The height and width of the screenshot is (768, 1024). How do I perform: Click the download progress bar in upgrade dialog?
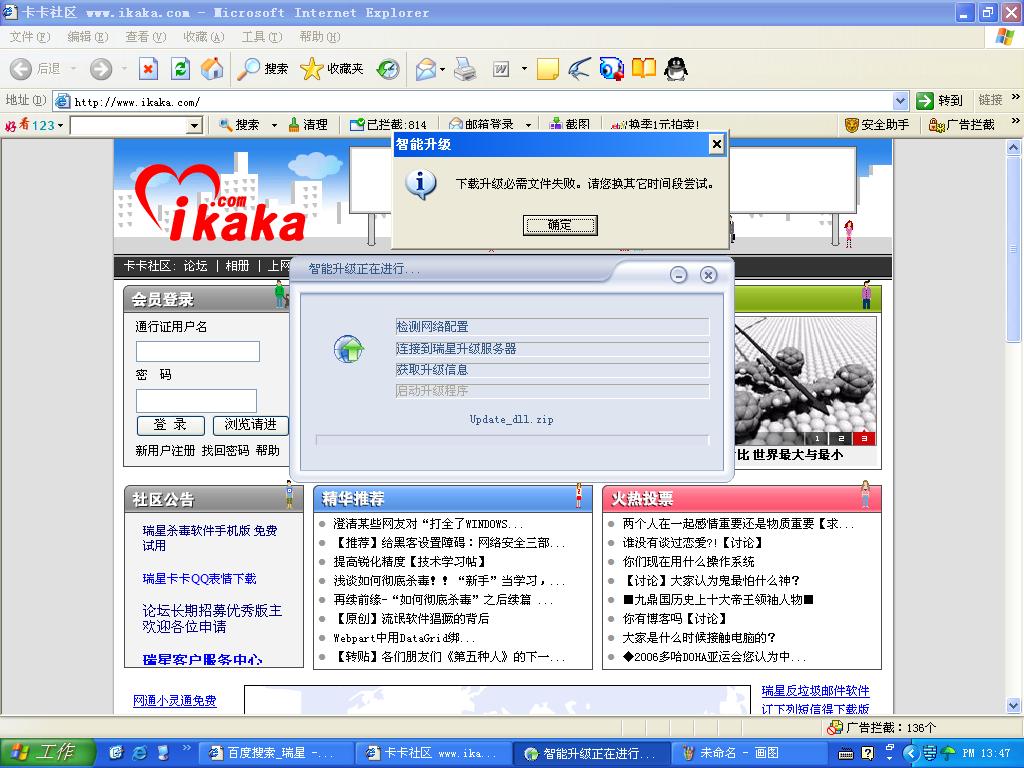click(x=513, y=440)
